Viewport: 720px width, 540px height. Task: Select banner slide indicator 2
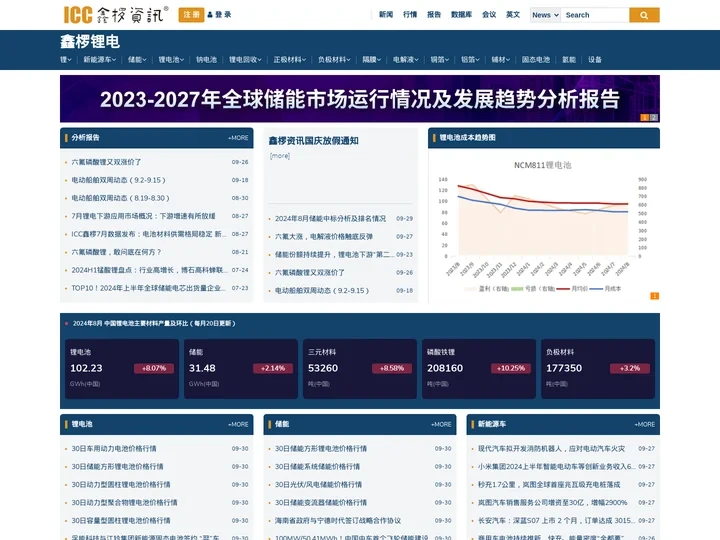click(x=654, y=118)
